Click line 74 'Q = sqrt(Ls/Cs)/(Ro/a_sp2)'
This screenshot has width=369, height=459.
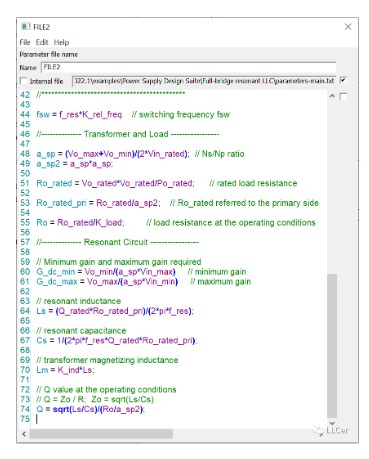point(90,409)
